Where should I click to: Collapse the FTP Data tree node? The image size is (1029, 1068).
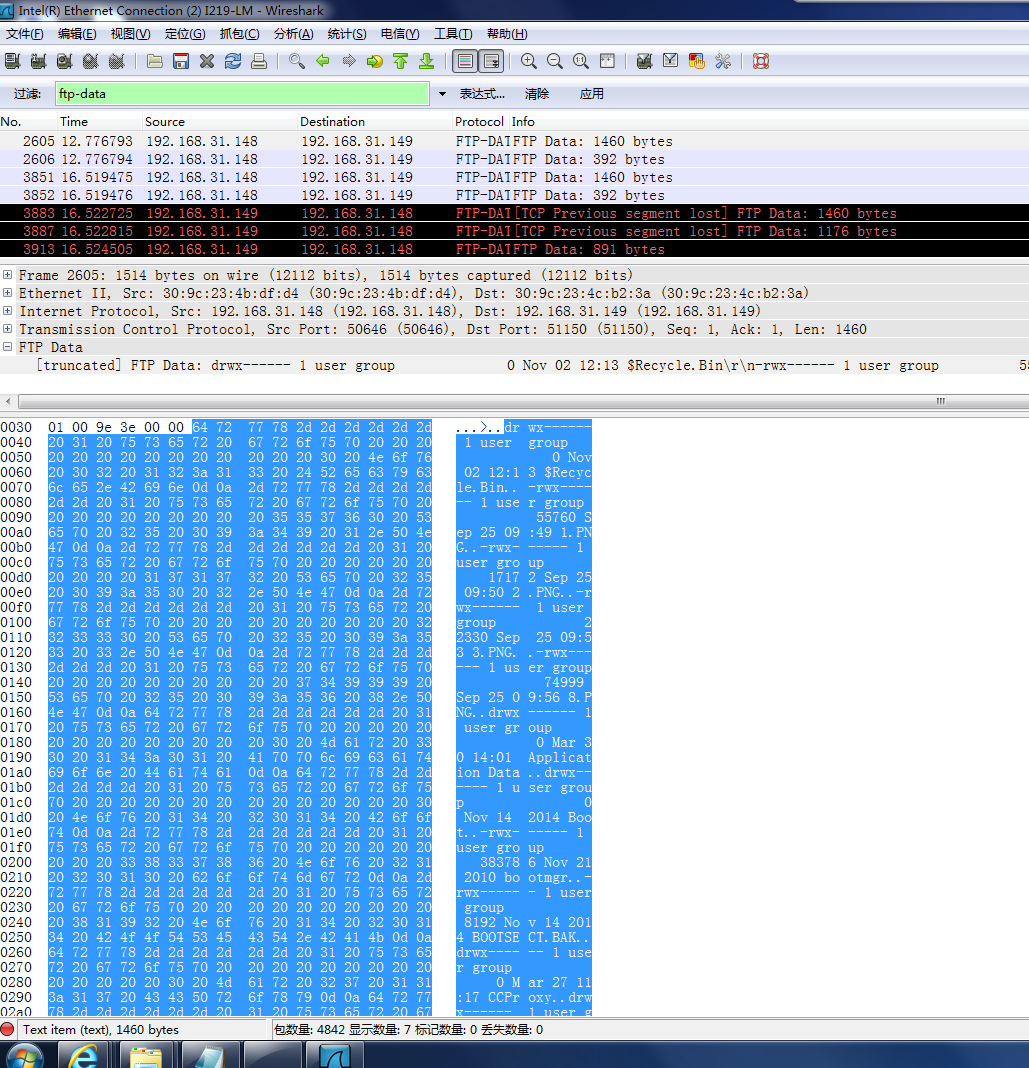pyautogui.click(x=7, y=347)
